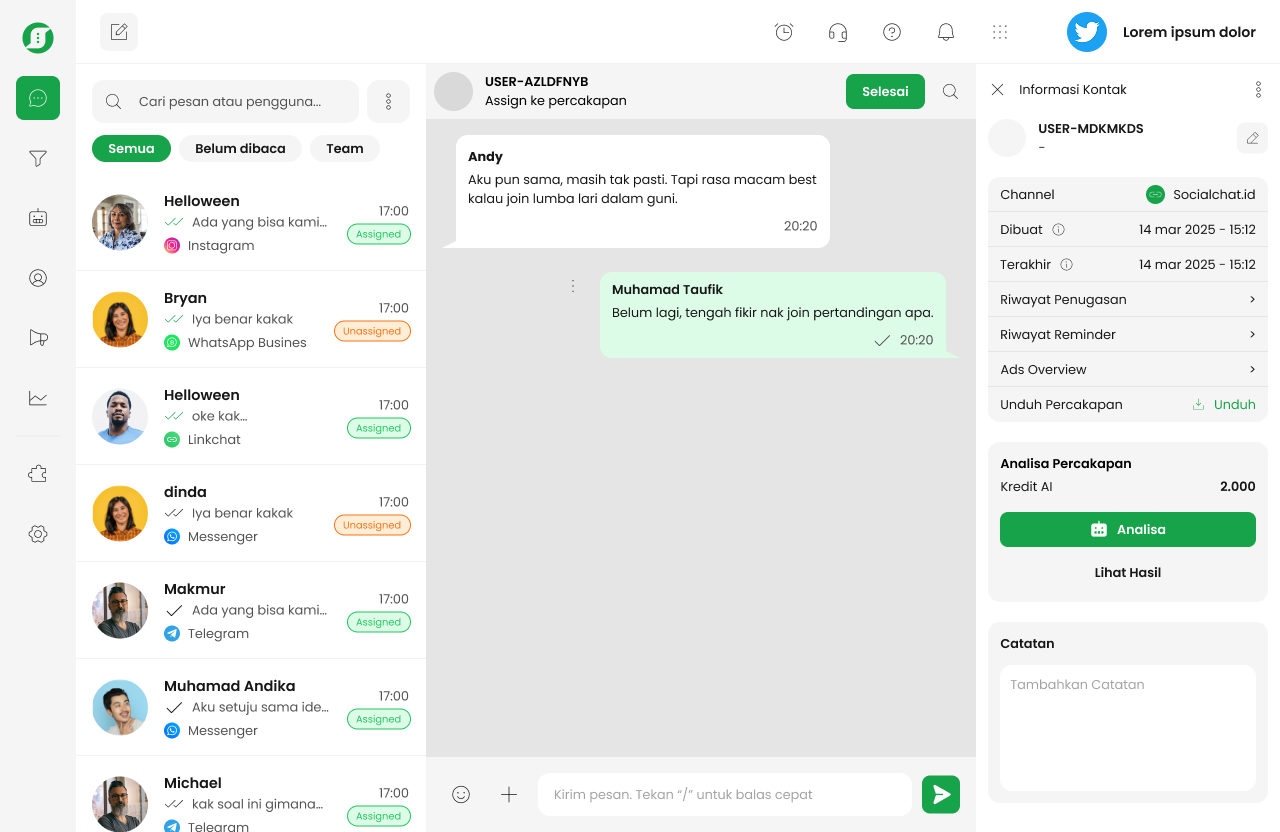
Task: View analytics via the line chart sidebar icon
Action: click(37, 397)
